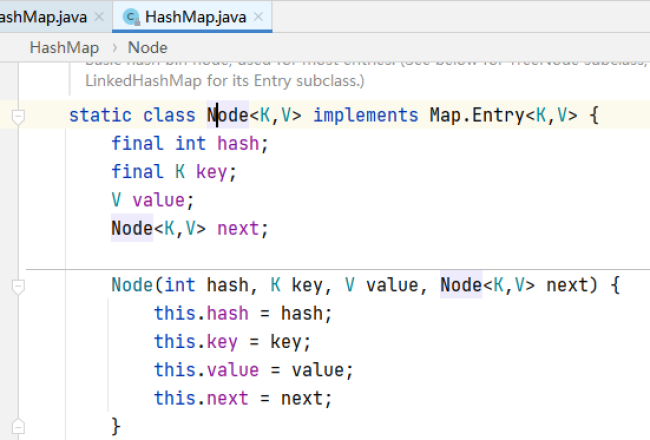
Task: Click the LinkedHashMap doc comment text
Action: click(225, 80)
